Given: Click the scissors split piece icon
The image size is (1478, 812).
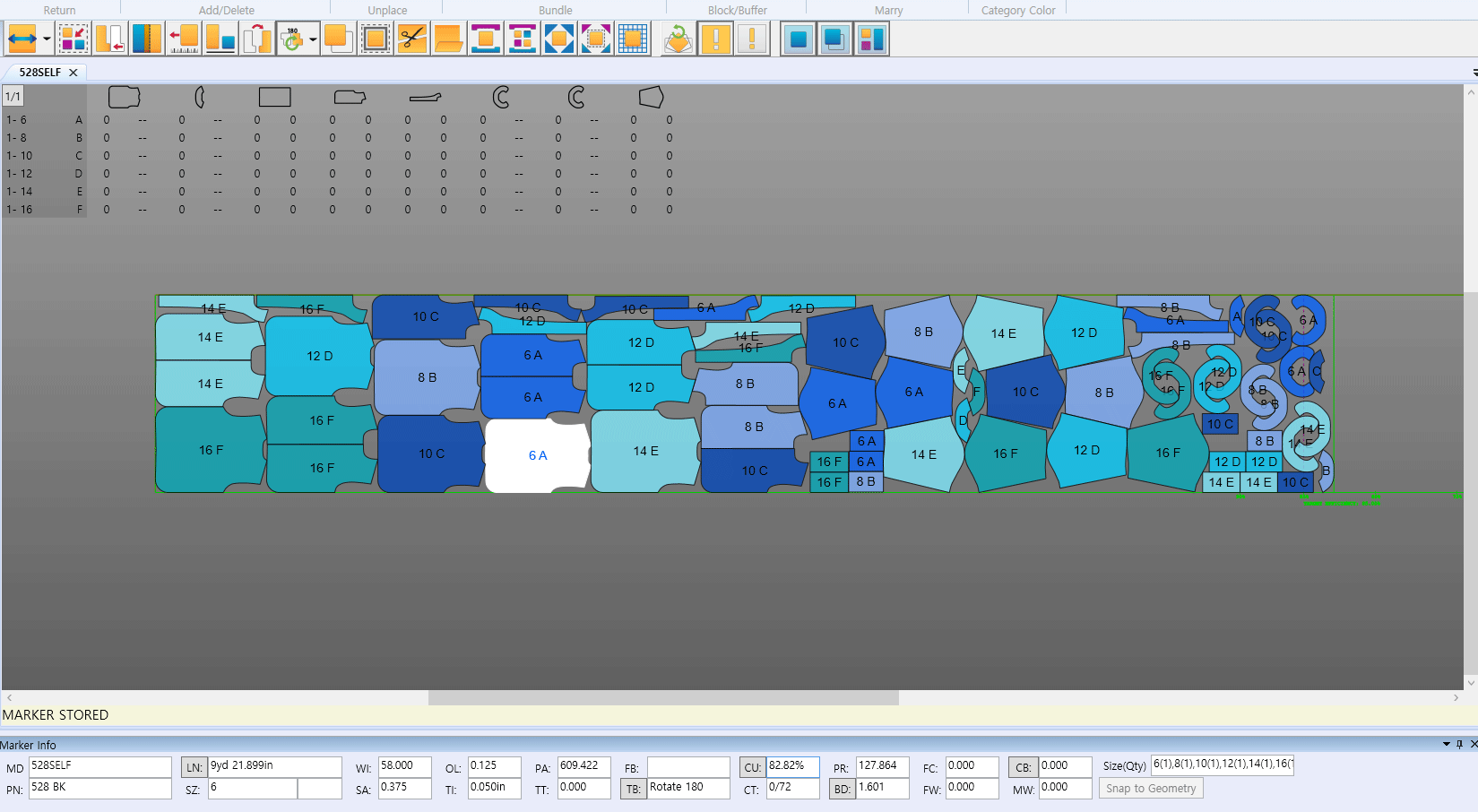Looking at the screenshot, I should coord(411,39).
